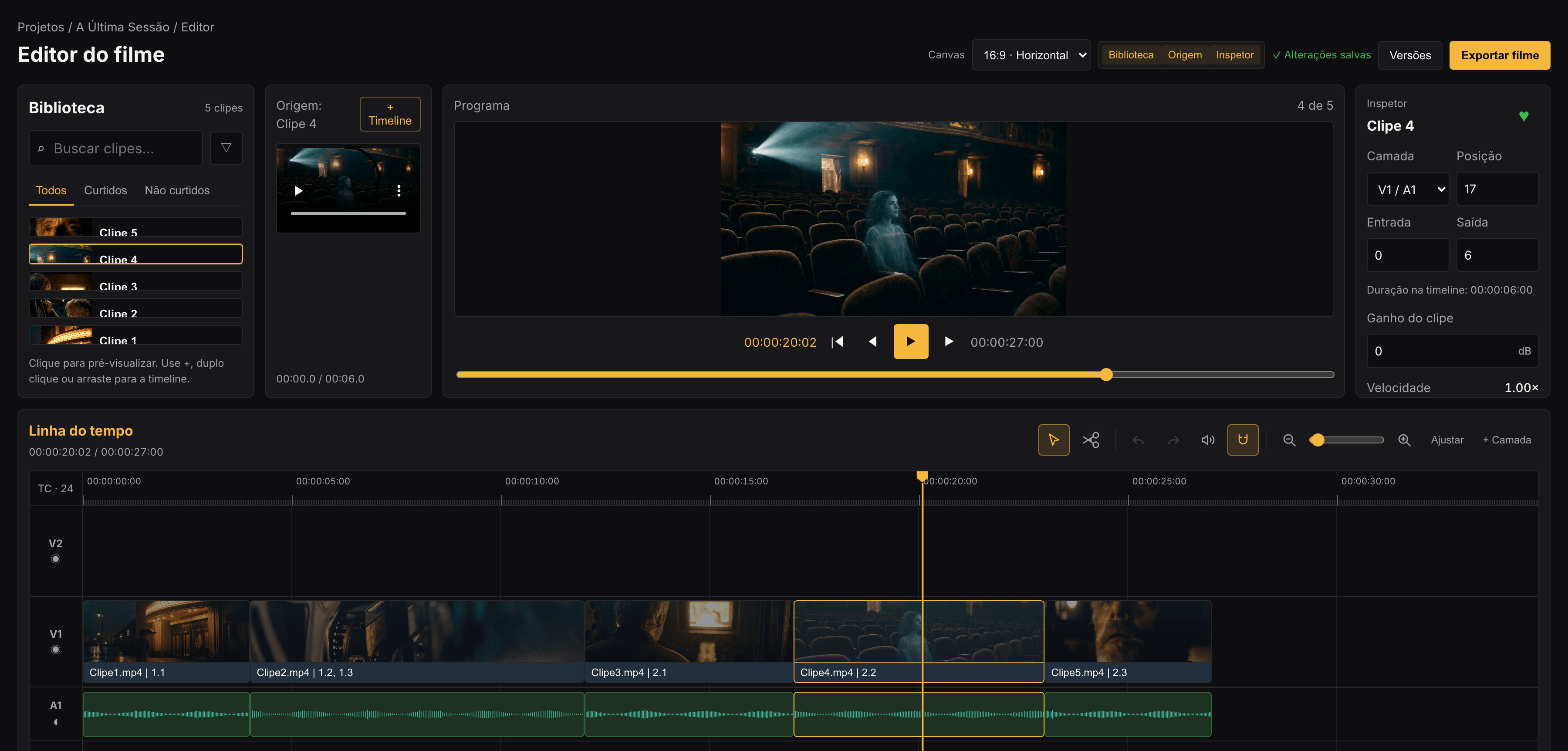Click the Ganho do clipe dB field
The image size is (1568, 751).
(1452, 351)
